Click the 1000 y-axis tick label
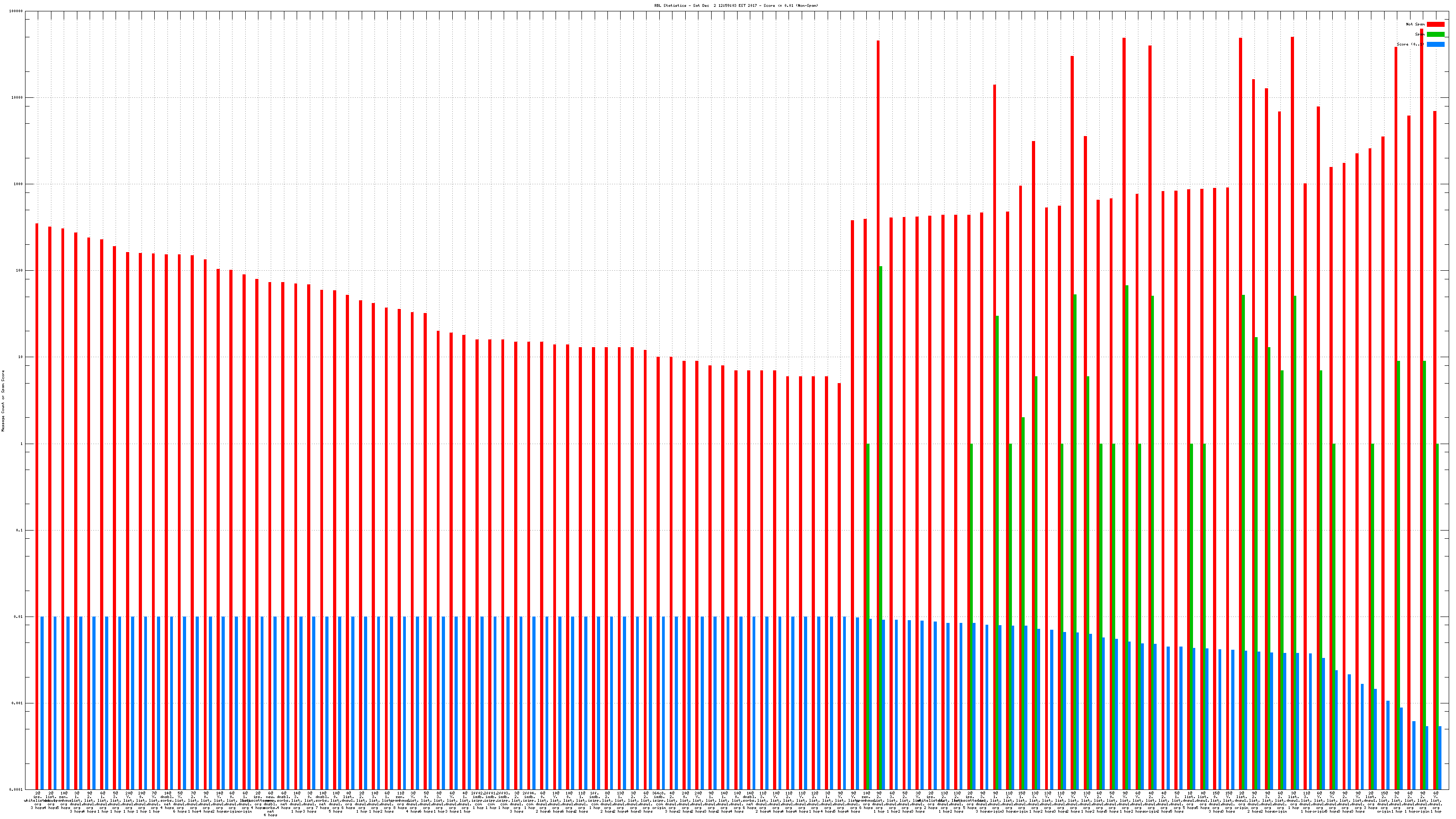 point(18,184)
